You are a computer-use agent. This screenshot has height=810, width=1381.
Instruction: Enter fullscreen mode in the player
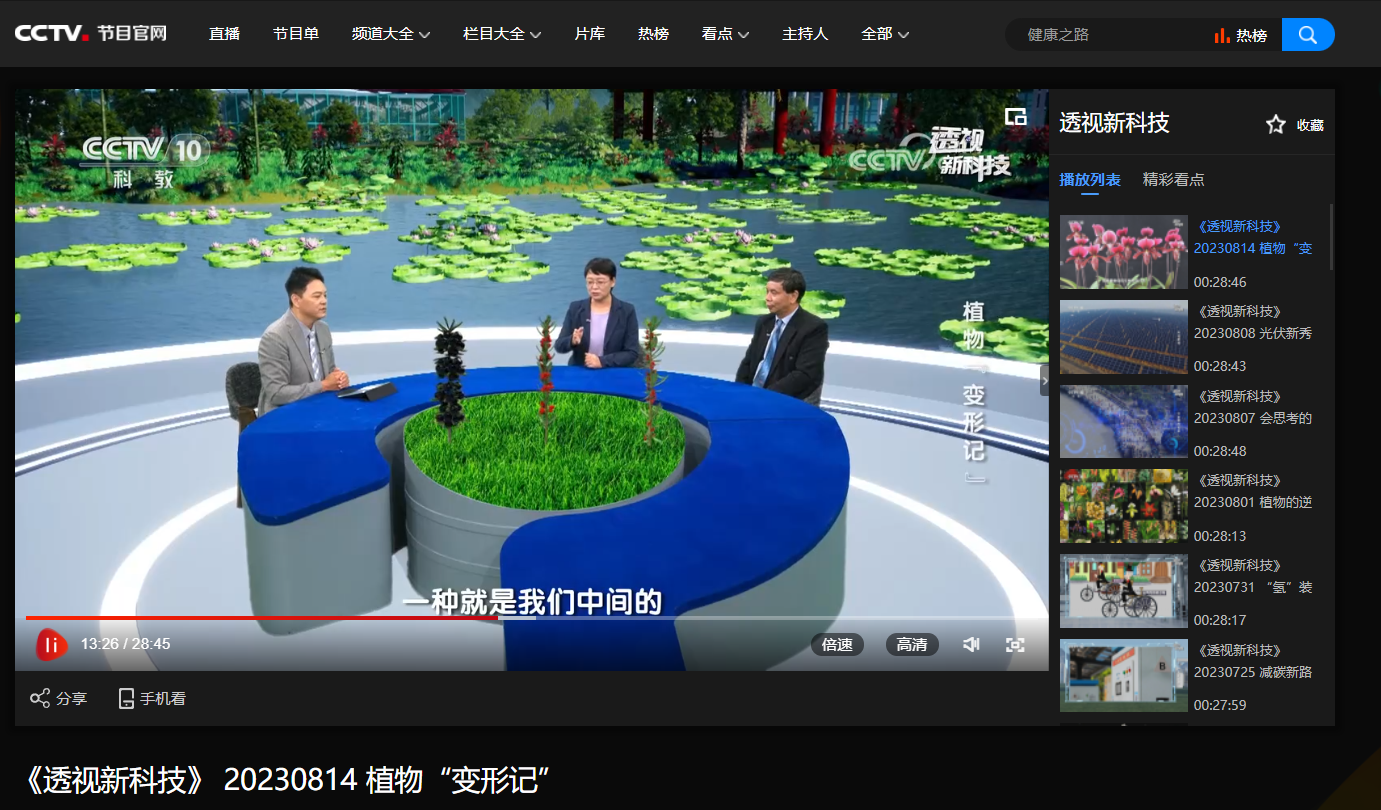(1015, 645)
